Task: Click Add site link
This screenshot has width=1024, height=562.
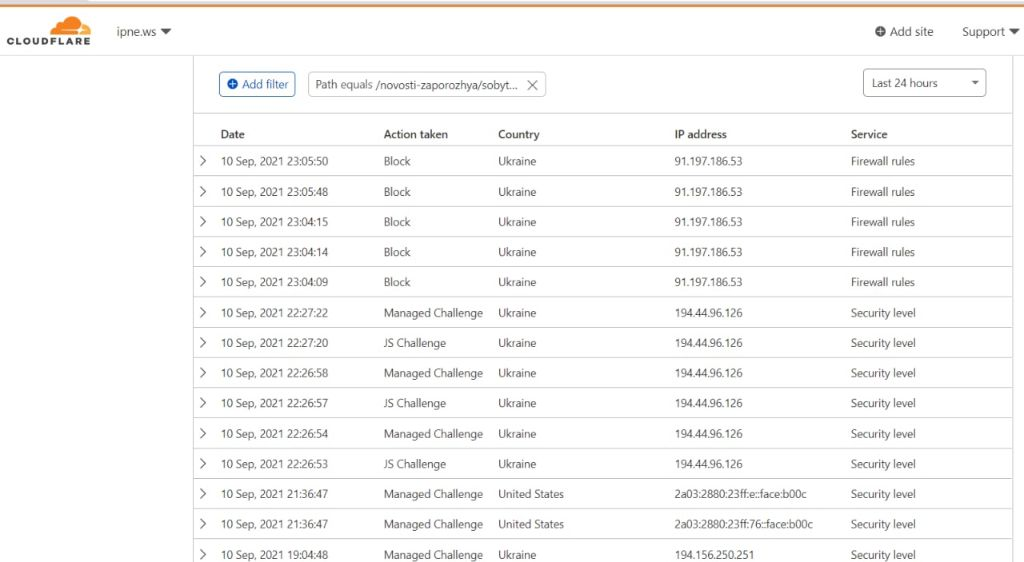Action: (904, 32)
